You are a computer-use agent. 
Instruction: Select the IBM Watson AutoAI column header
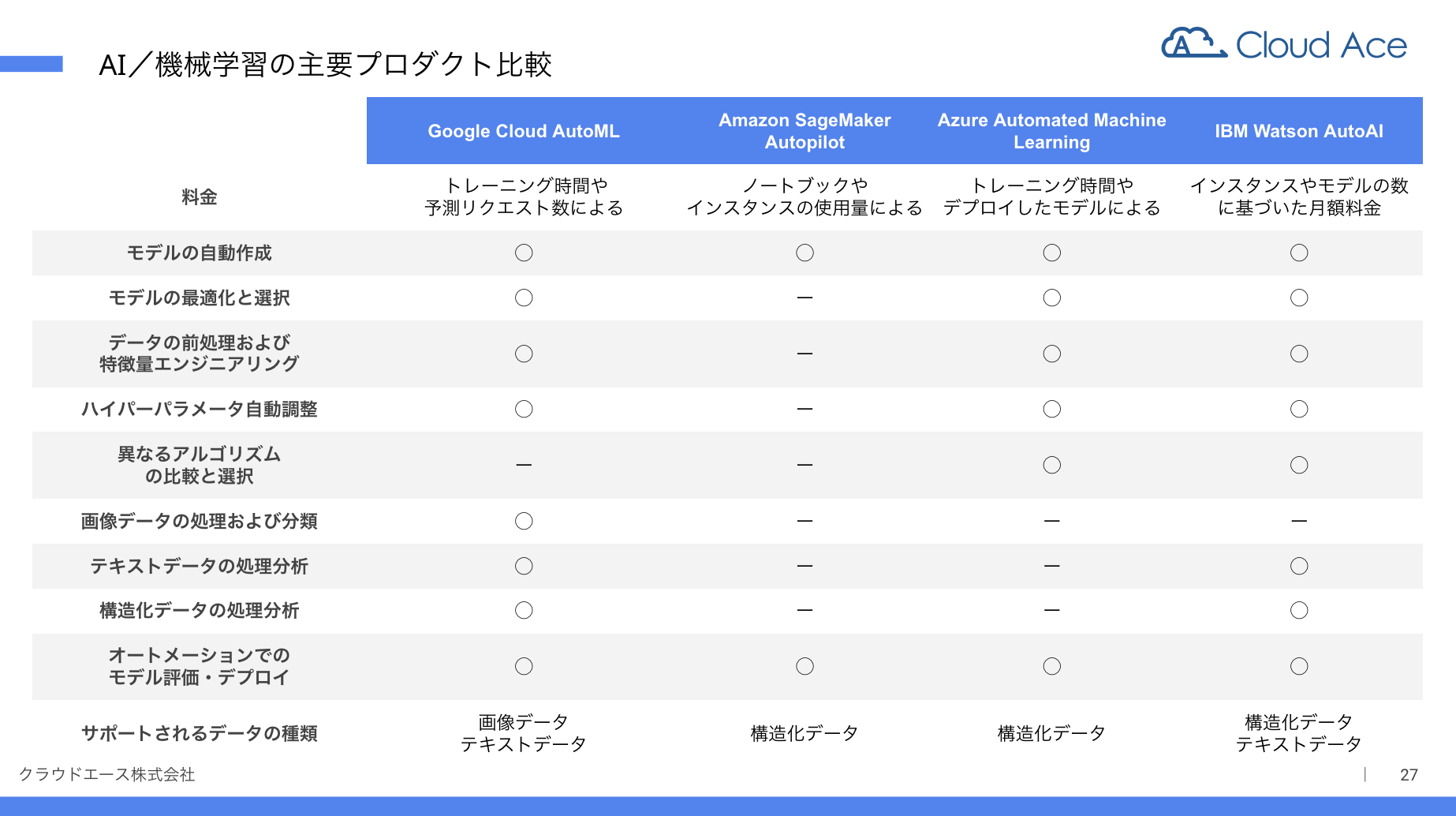(x=1299, y=131)
